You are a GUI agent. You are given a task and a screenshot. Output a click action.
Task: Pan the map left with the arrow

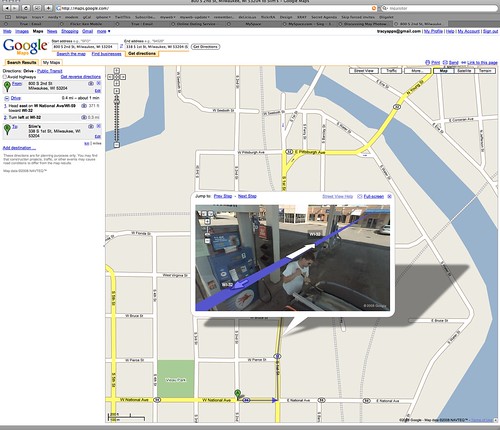tap(110, 77)
